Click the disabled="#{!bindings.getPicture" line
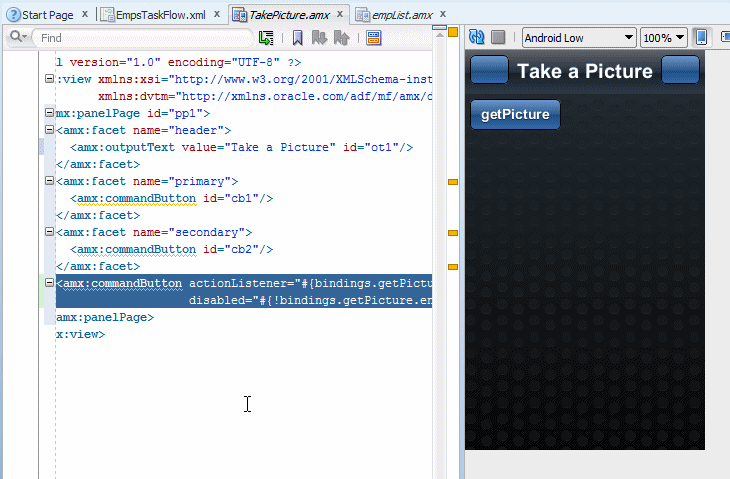The image size is (730, 479). 311,300
